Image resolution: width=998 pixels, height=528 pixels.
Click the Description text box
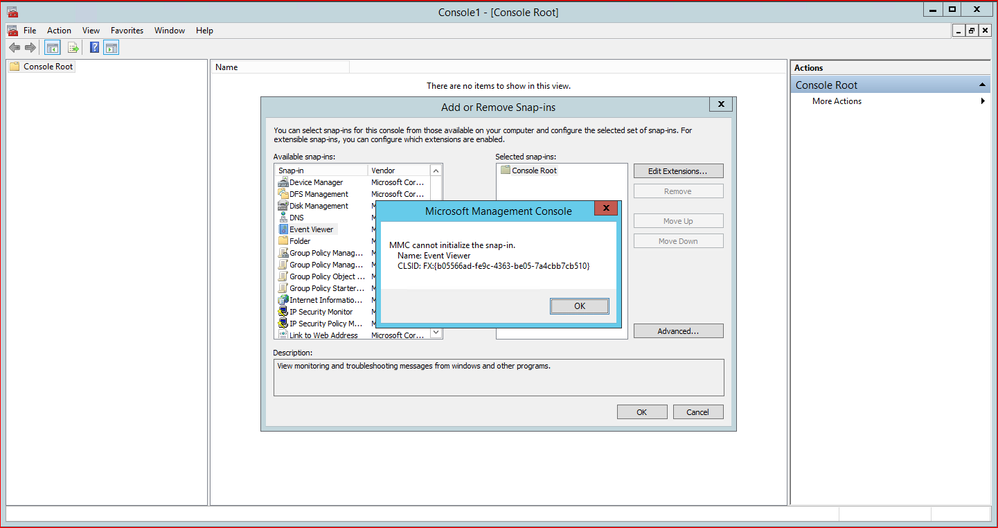[x=498, y=378]
